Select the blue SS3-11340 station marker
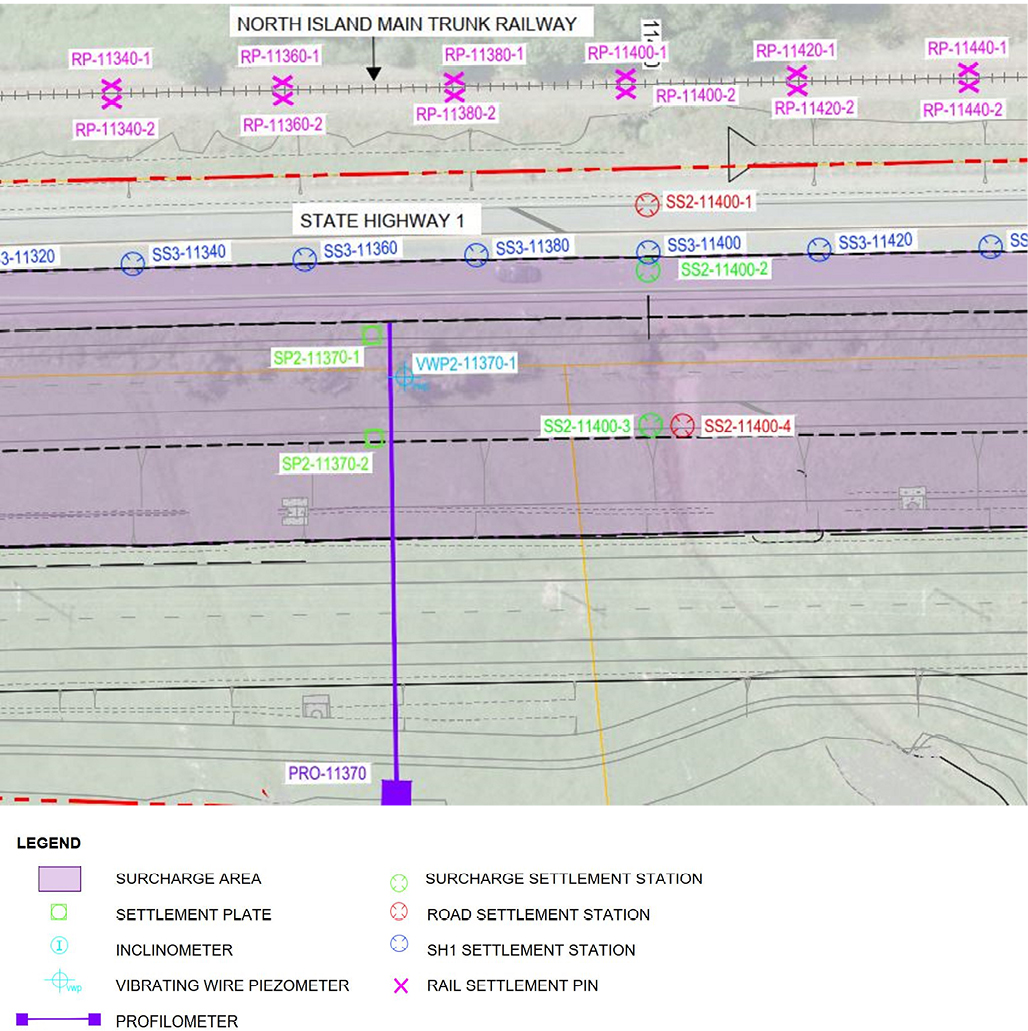Screen dimensions: 1028x1031 [x=132, y=263]
